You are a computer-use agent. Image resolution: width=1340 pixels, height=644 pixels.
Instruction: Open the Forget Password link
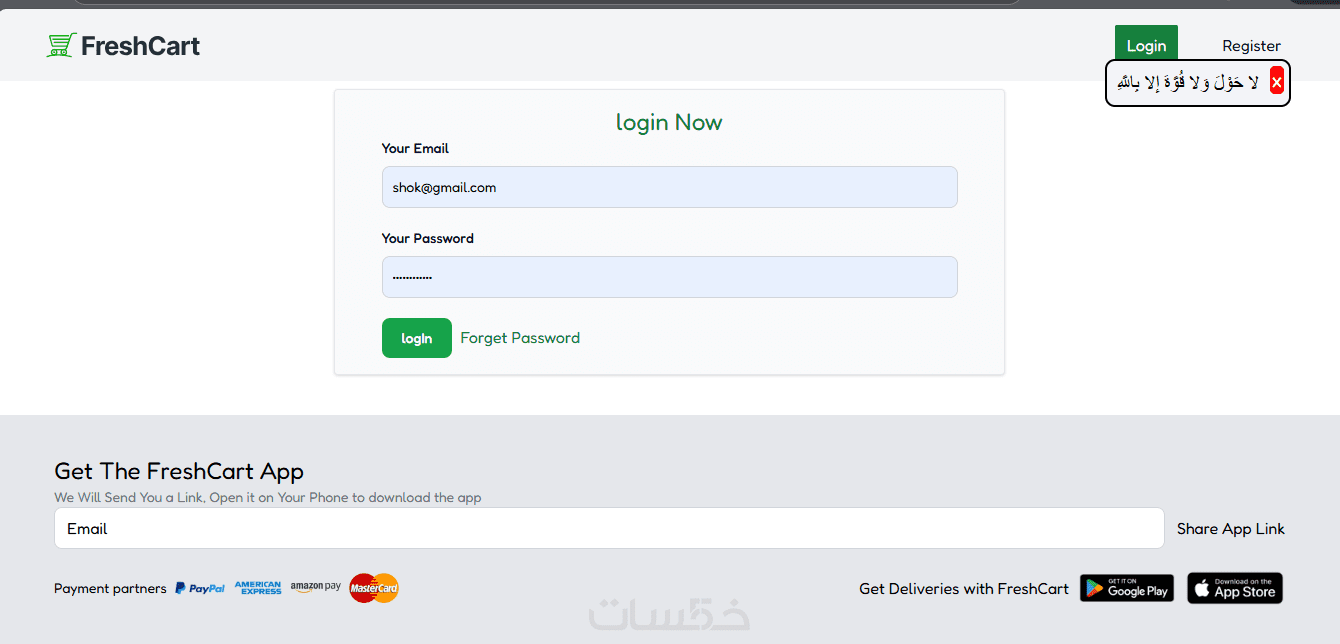click(x=520, y=338)
